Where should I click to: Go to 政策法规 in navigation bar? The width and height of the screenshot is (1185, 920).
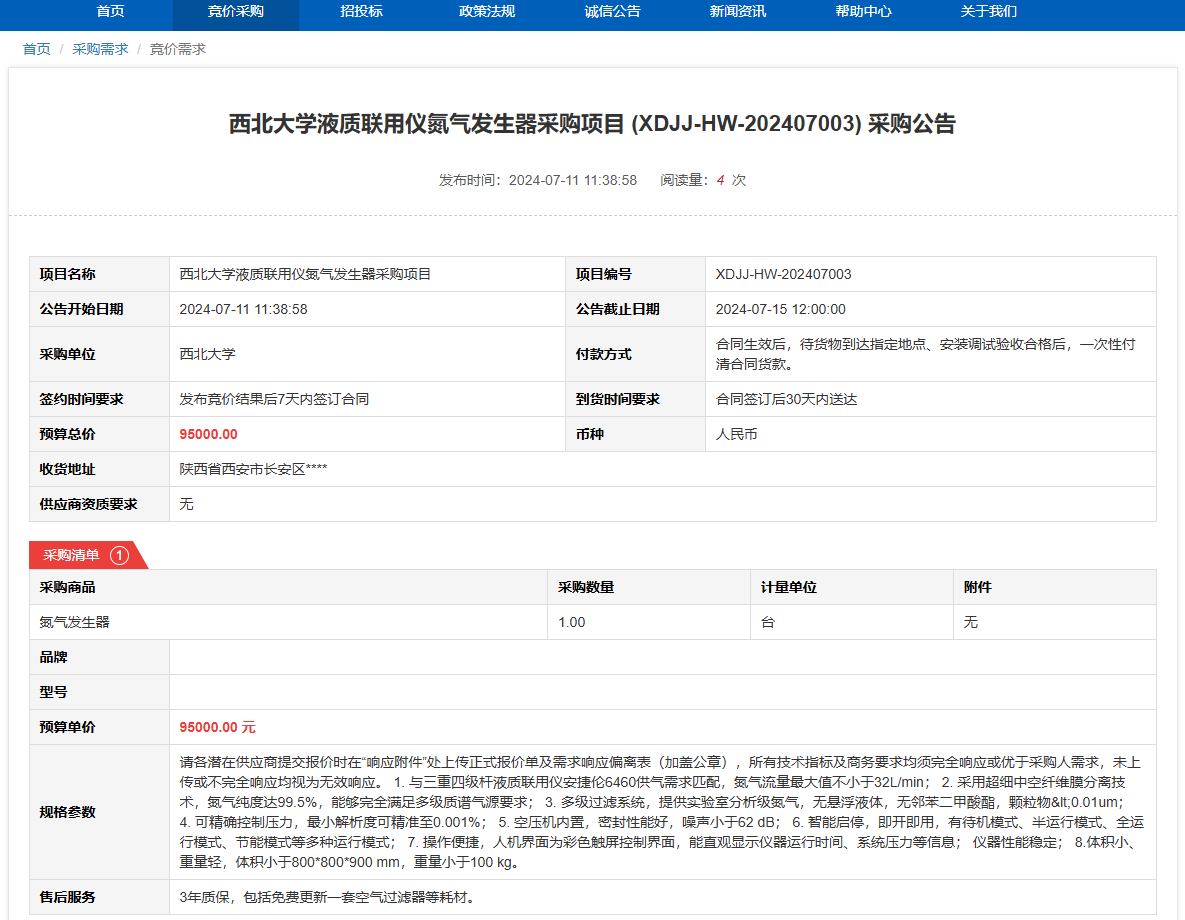pyautogui.click(x=487, y=12)
